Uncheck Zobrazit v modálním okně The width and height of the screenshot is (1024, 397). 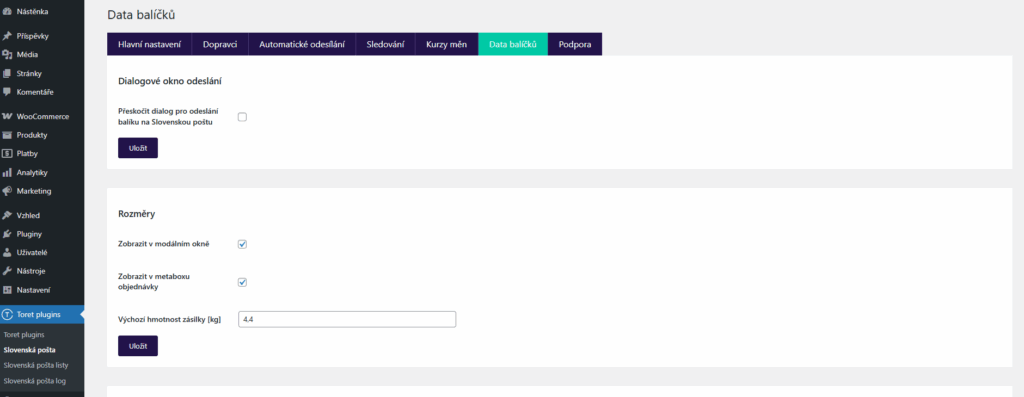pos(242,244)
